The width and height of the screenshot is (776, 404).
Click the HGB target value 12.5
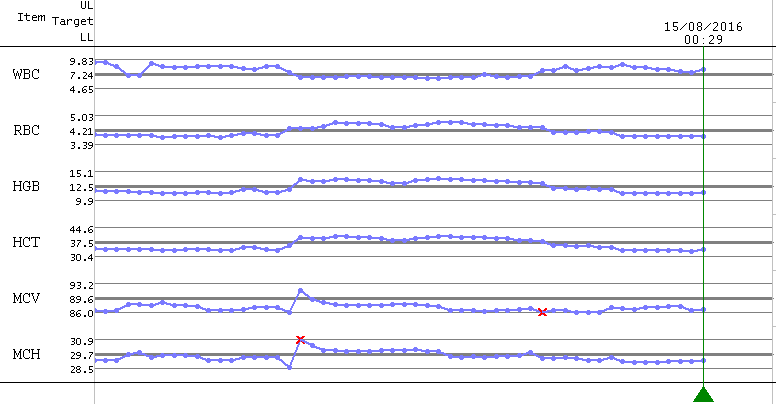tap(81, 187)
